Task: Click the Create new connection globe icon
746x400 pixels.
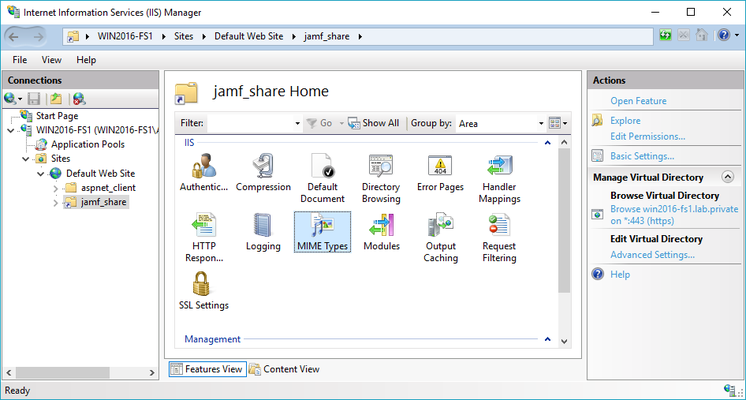Action: tap(10, 98)
